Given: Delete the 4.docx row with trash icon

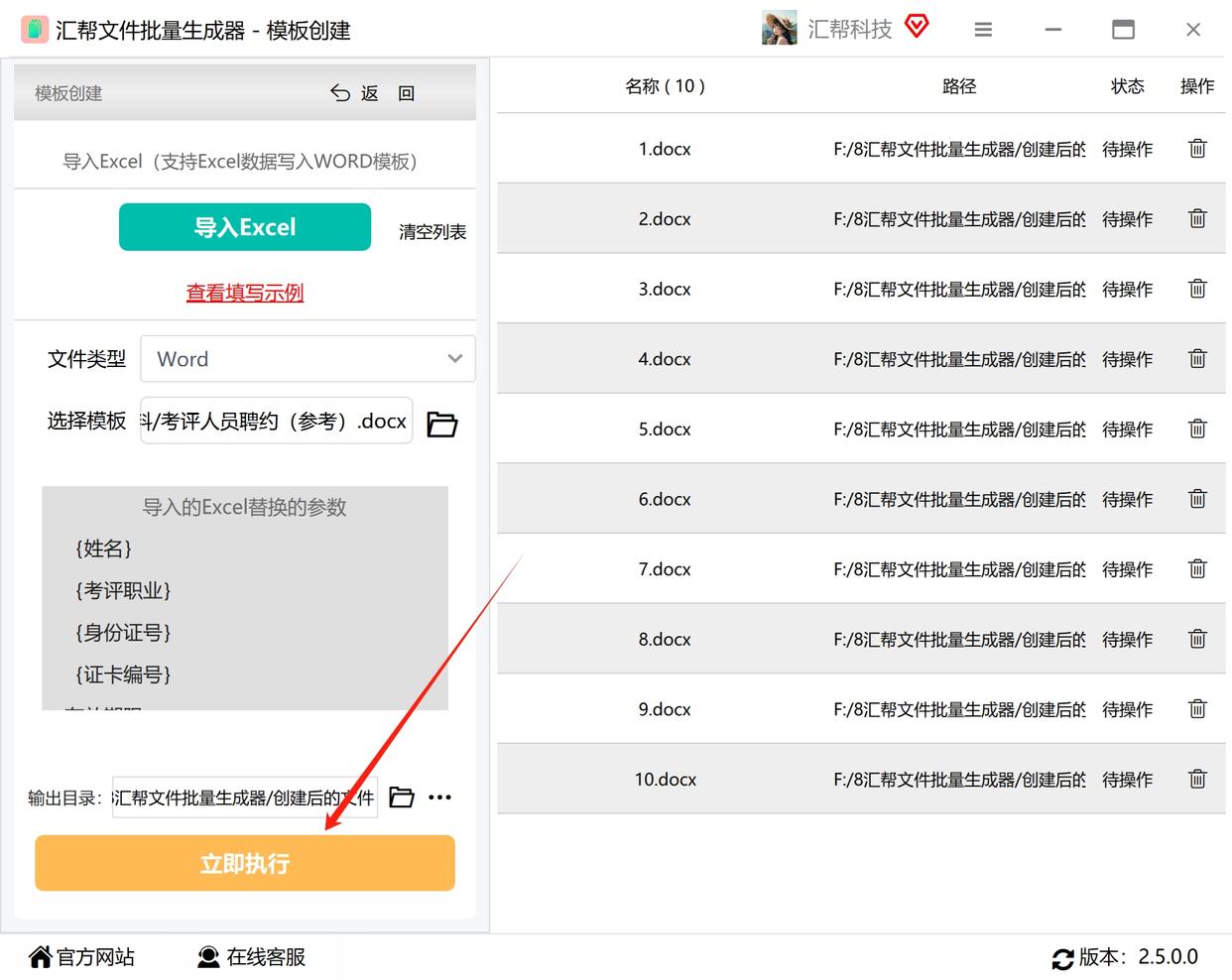Looking at the screenshot, I should click(x=1197, y=359).
